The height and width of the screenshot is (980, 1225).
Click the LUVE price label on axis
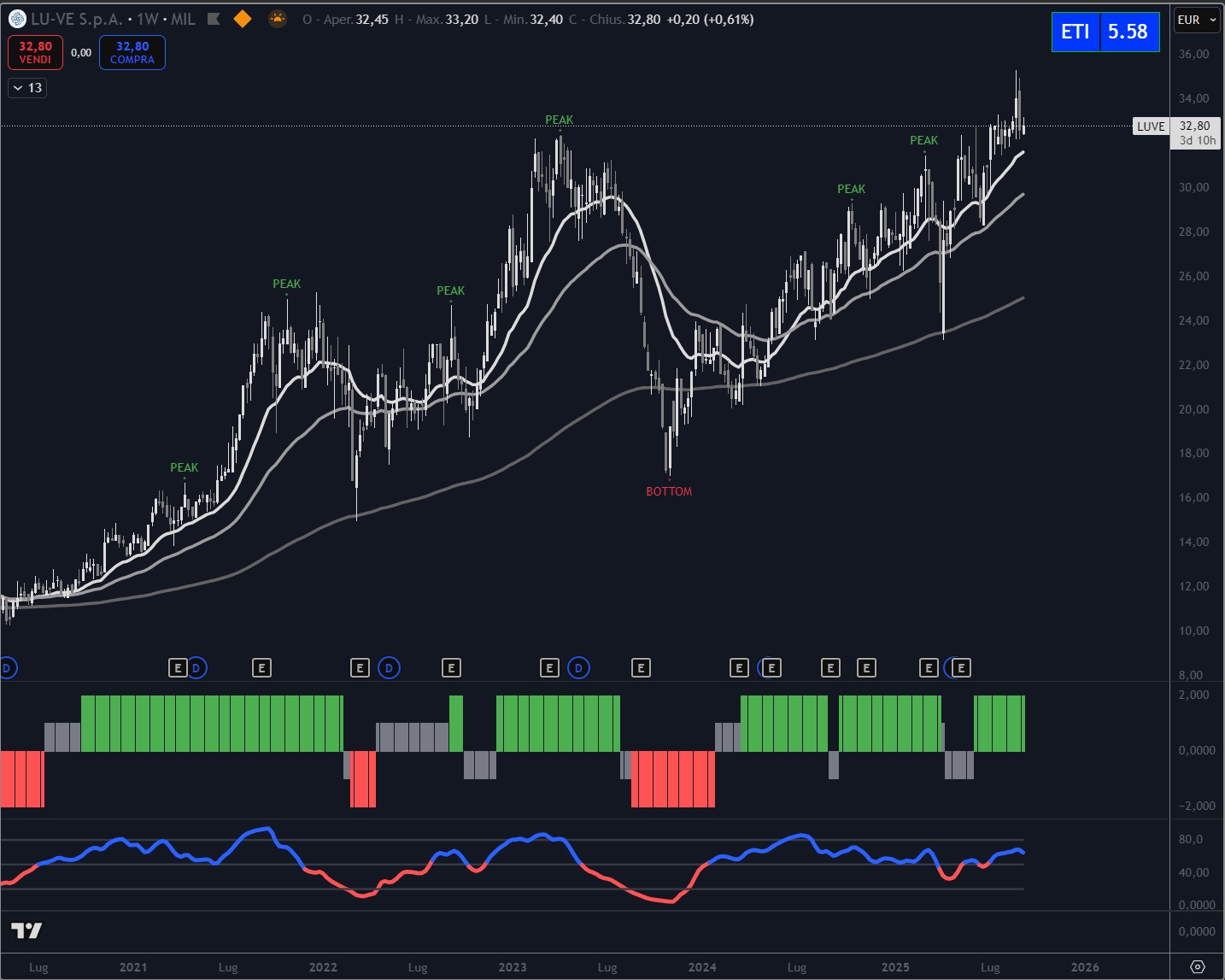pyautogui.click(x=1150, y=126)
